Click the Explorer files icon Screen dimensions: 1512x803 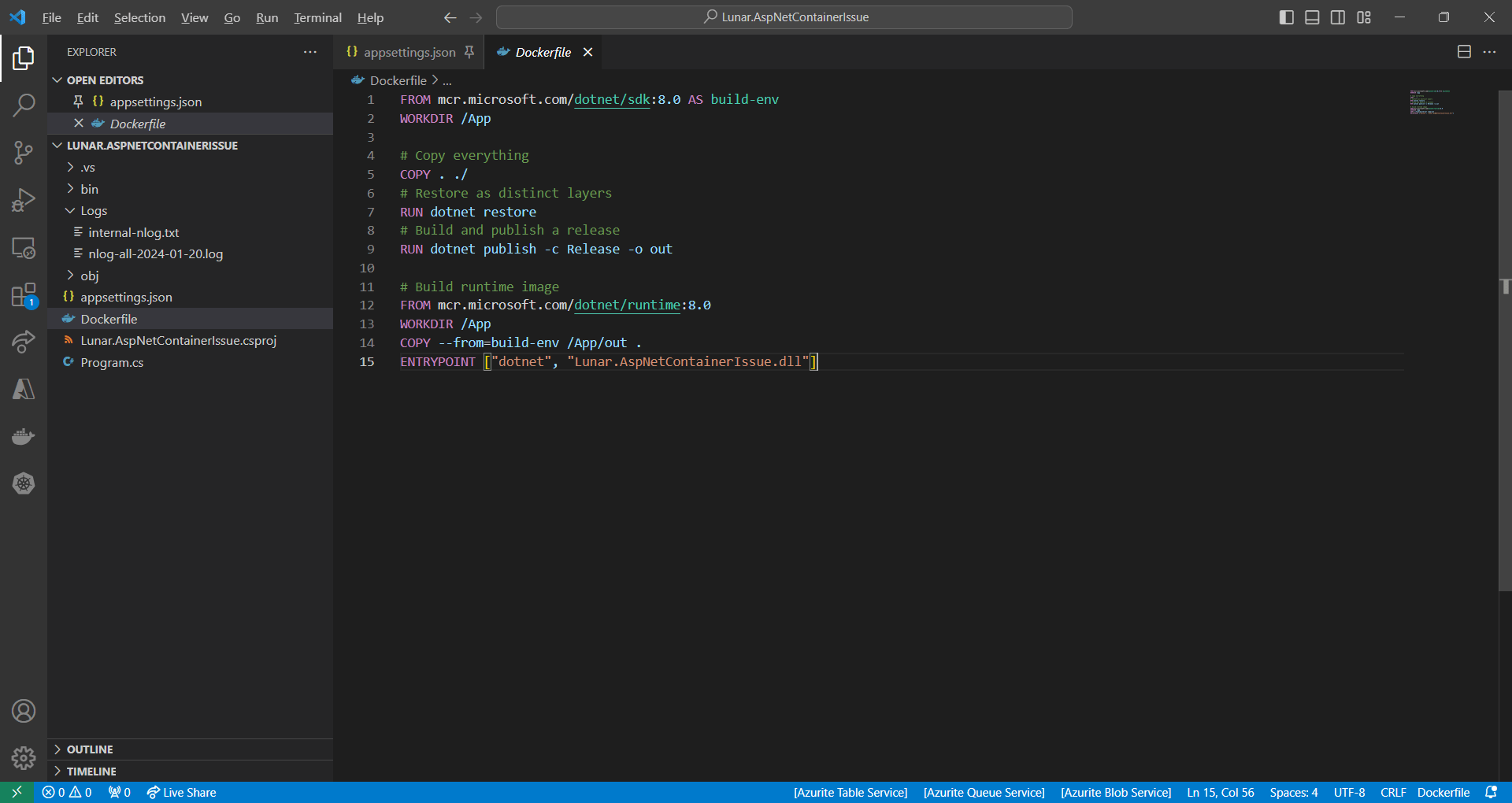tap(24, 57)
